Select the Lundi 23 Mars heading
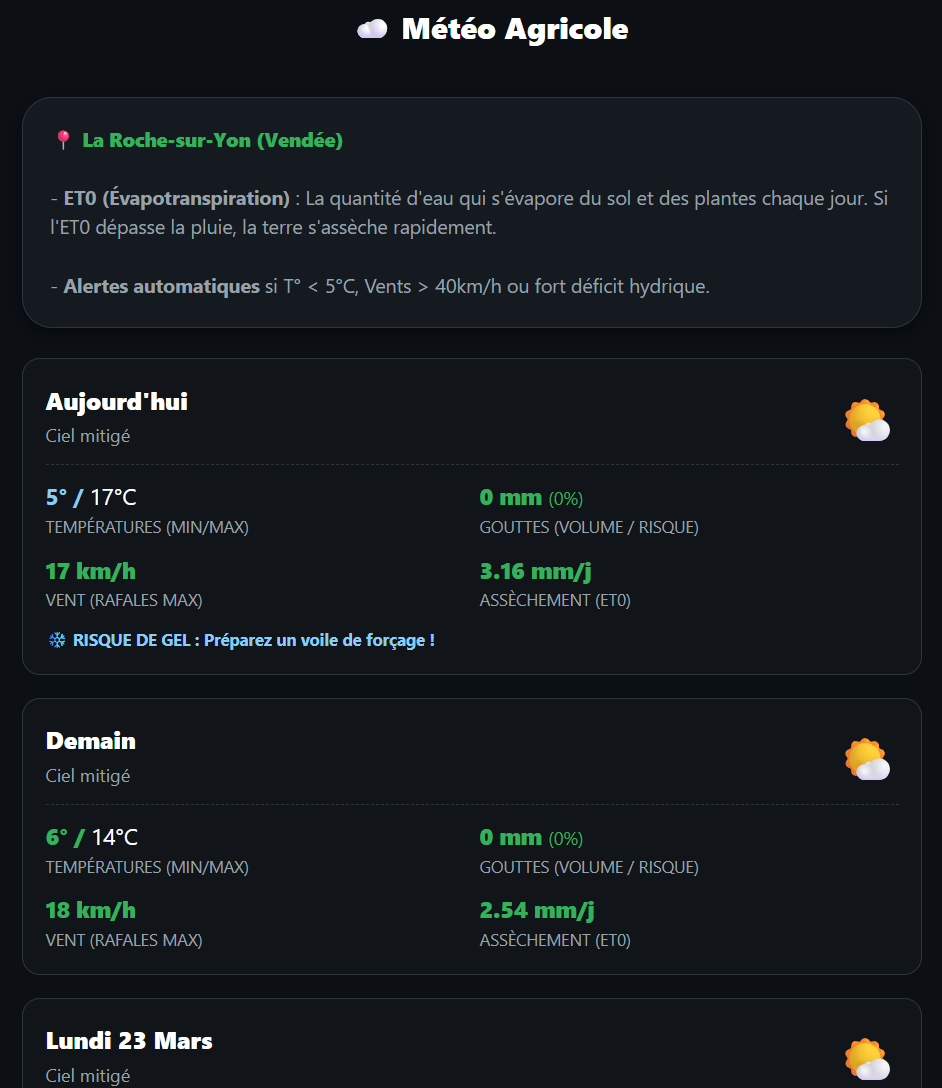The height and width of the screenshot is (1088, 942). [129, 1041]
